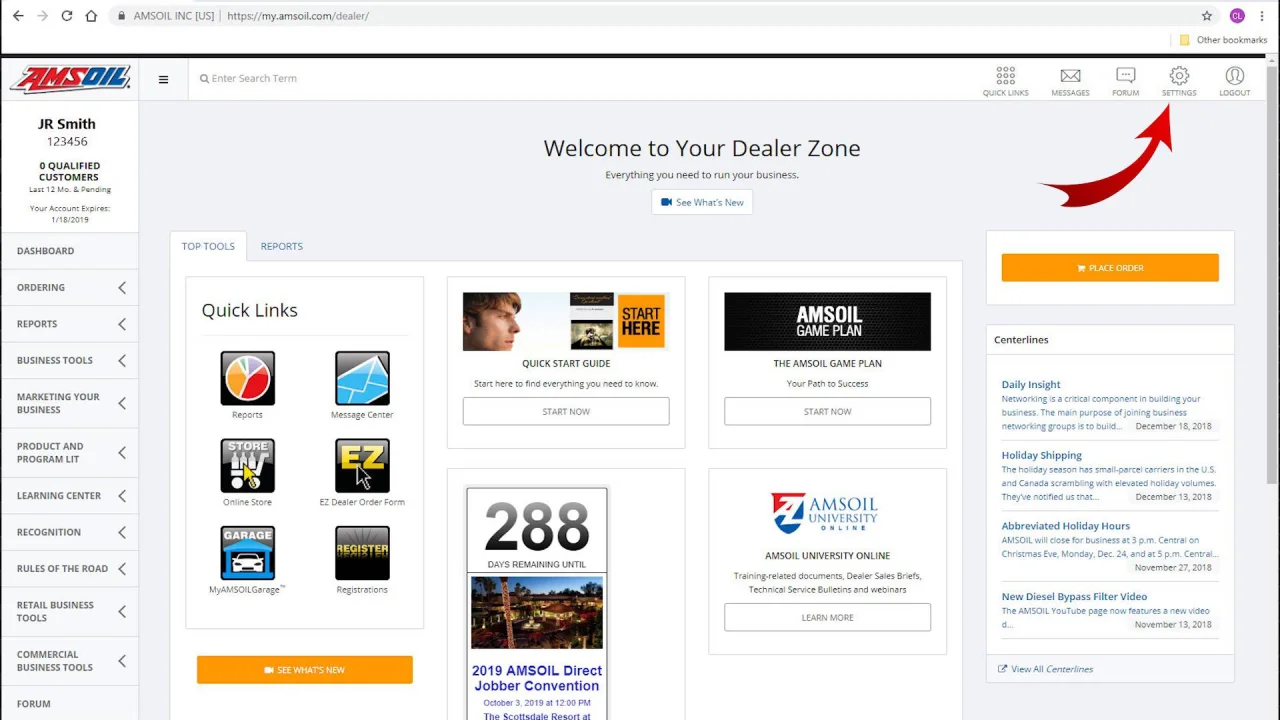Image resolution: width=1280 pixels, height=720 pixels.
Task: Click the AMSOIL University Online logo
Action: pyautogui.click(x=827, y=513)
